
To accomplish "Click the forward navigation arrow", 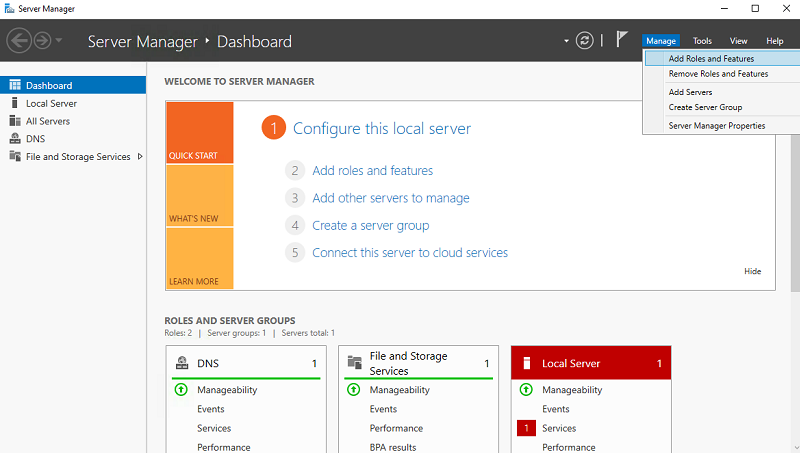I will (42, 40).
